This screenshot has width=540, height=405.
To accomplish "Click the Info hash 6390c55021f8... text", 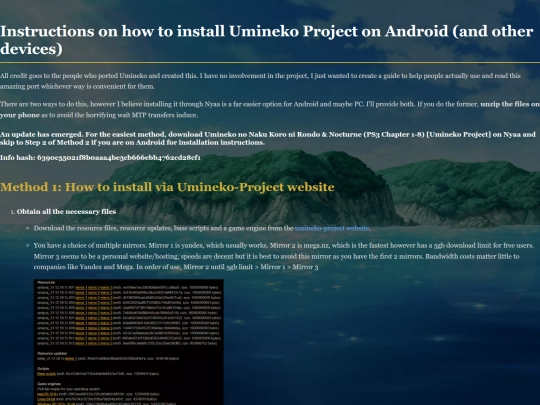I will click(100, 158).
